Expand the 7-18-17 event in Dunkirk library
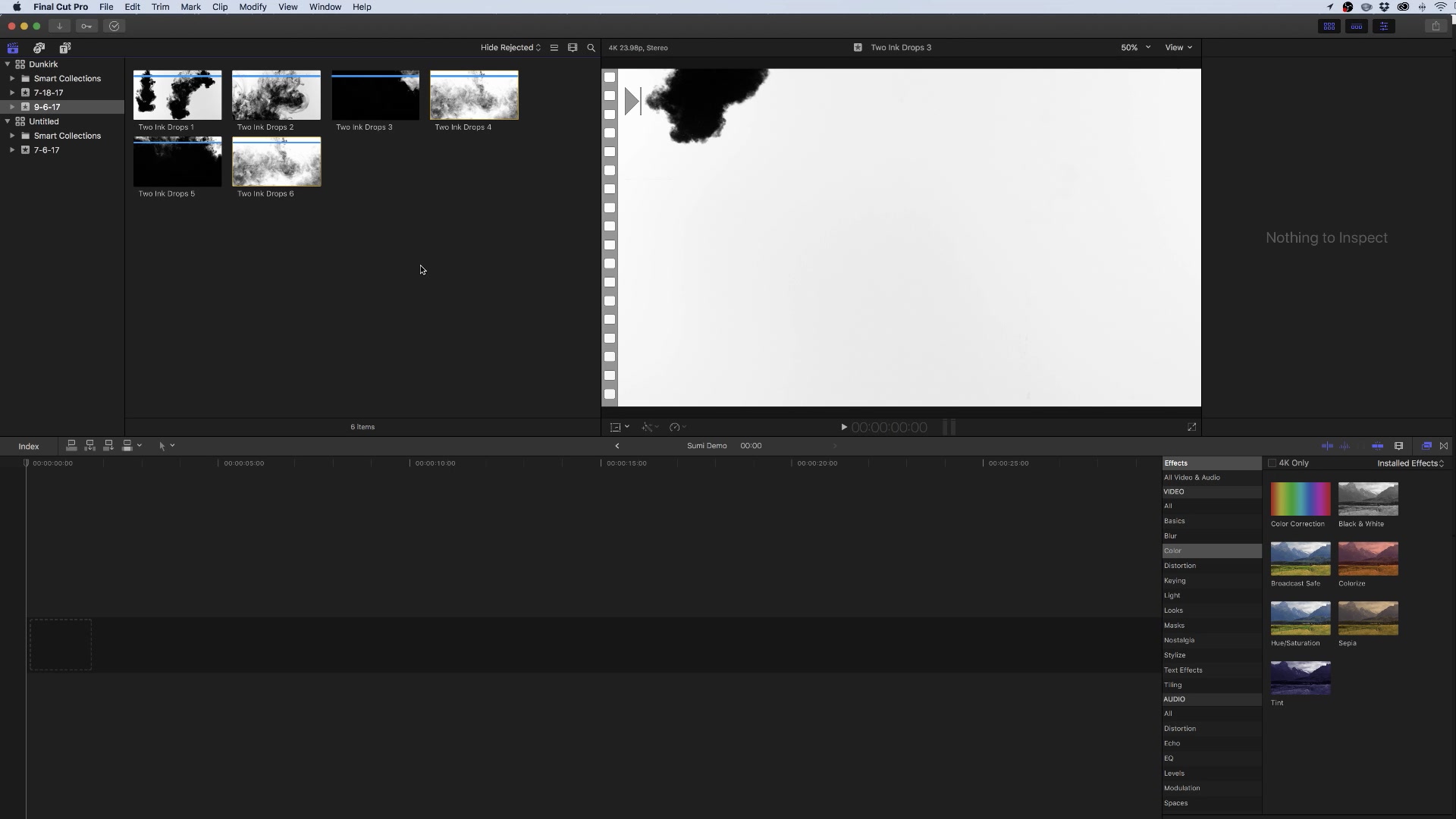The height and width of the screenshot is (819, 1456). pyautogui.click(x=12, y=93)
